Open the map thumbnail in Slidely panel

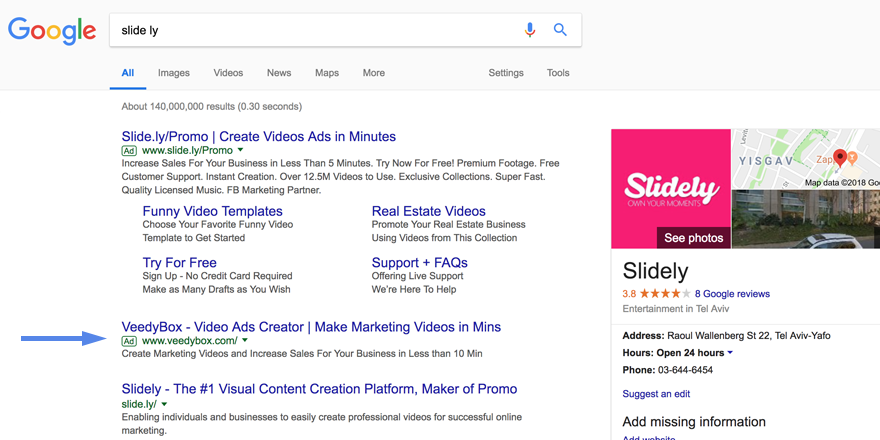[x=806, y=159]
